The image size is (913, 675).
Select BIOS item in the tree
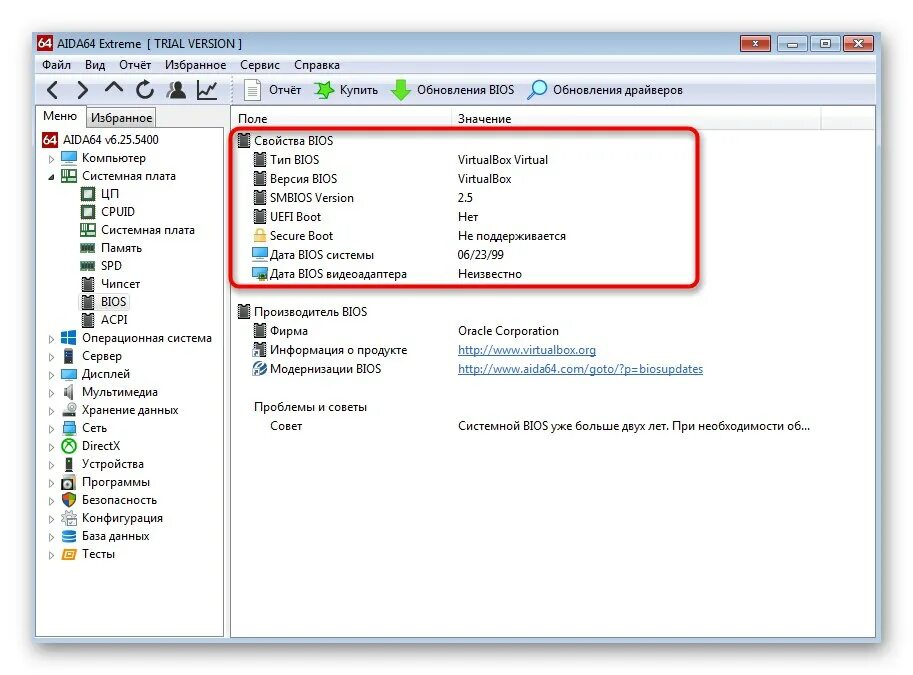pos(113,302)
